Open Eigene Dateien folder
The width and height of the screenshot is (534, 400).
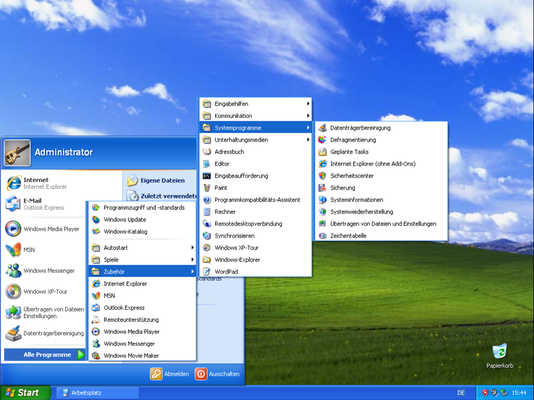(x=157, y=180)
